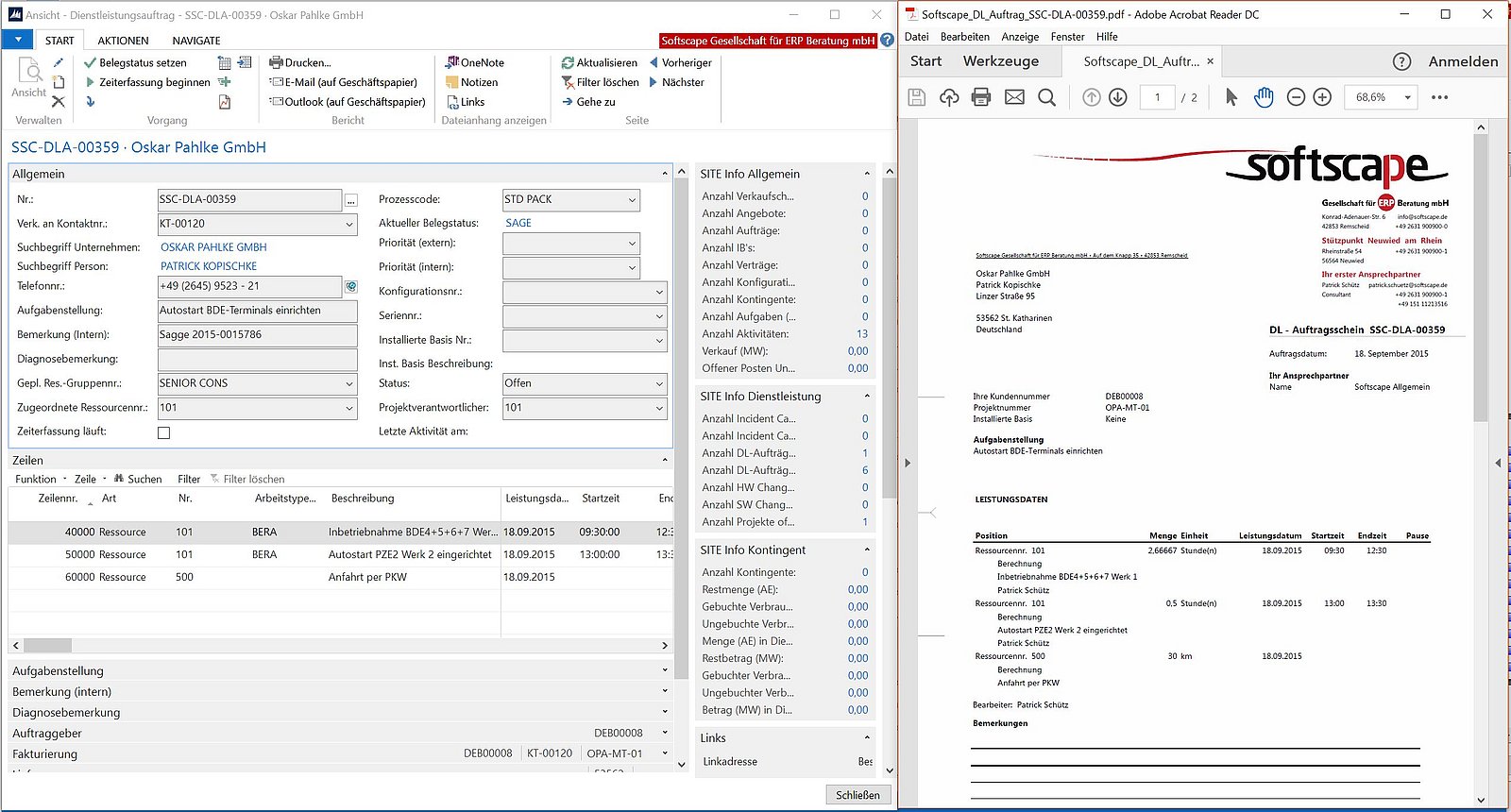Open OneNote from the ribbon
Image resolution: width=1511 pixels, height=812 pixels.
(475, 62)
